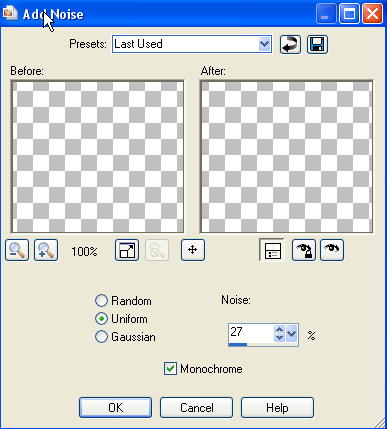Close the Add Noise dialog
The height and width of the screenshot is (429, 387).
pos(372,14)
